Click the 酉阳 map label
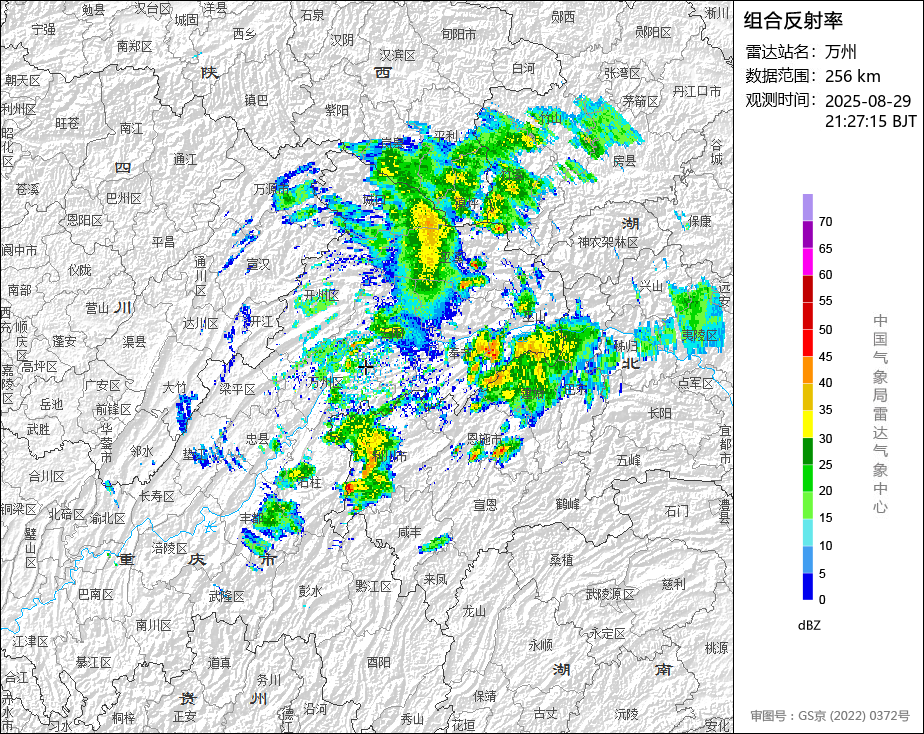 coord(378,662)
